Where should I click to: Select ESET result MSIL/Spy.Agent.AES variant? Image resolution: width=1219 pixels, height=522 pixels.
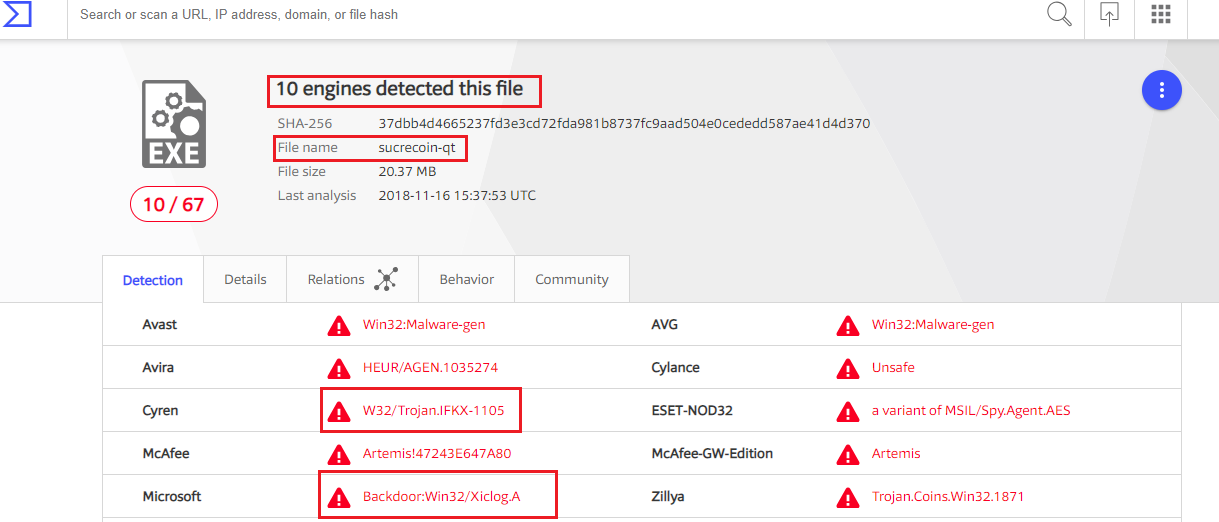(x=971, y=411)
